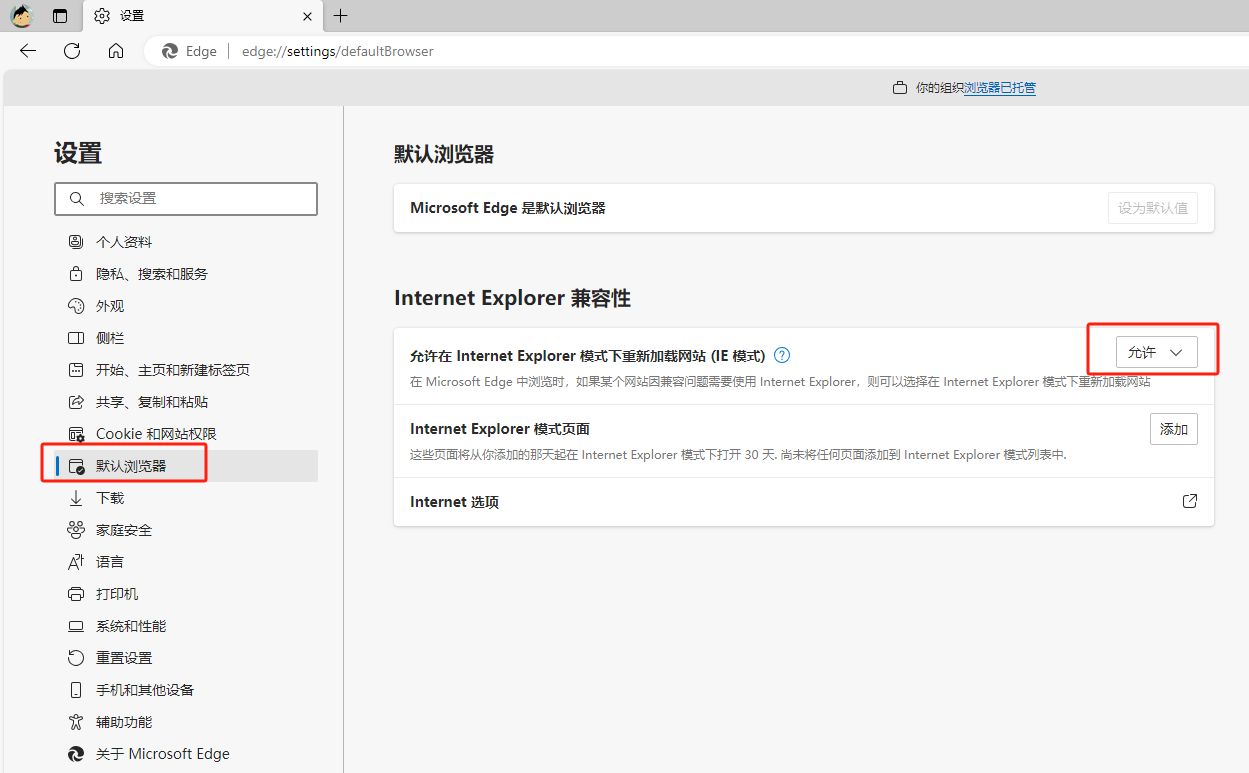
Task: Open 重置设置 reset settings
Action: coord(122,657)
